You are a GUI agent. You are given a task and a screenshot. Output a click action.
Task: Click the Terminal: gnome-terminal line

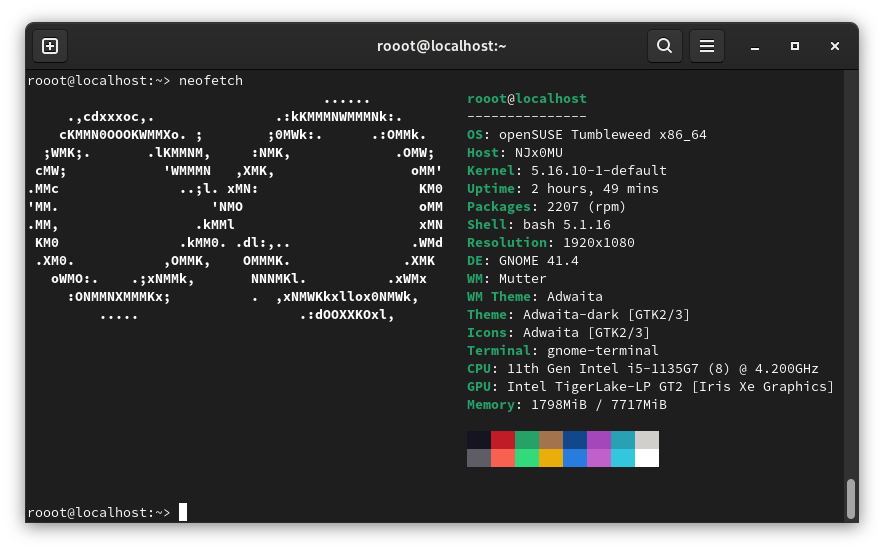click(563, 351)
